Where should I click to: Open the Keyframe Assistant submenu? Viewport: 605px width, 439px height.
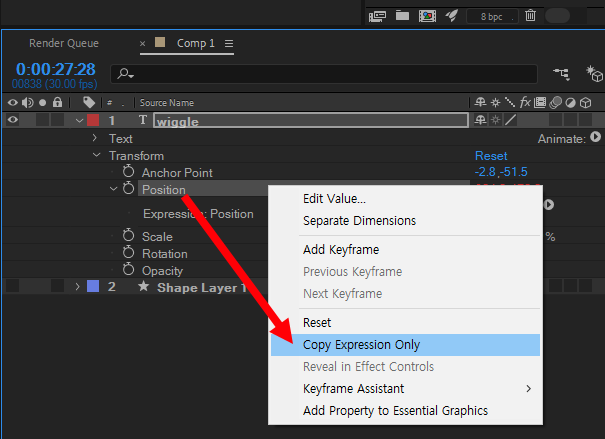pyautogui.click(x=405, y=388)
